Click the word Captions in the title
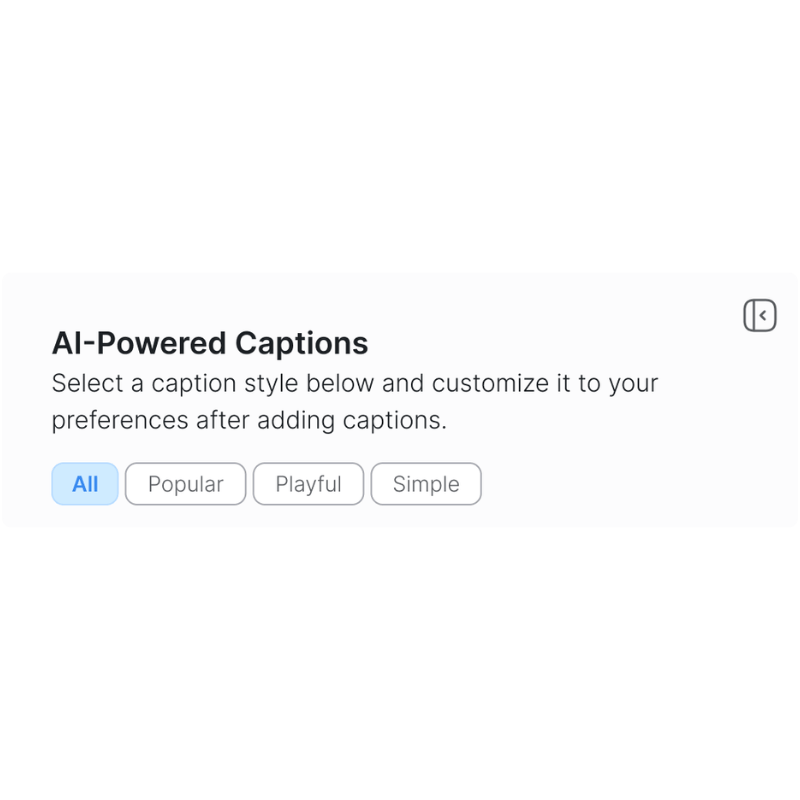800x800 pixels. tap(302, 344)
